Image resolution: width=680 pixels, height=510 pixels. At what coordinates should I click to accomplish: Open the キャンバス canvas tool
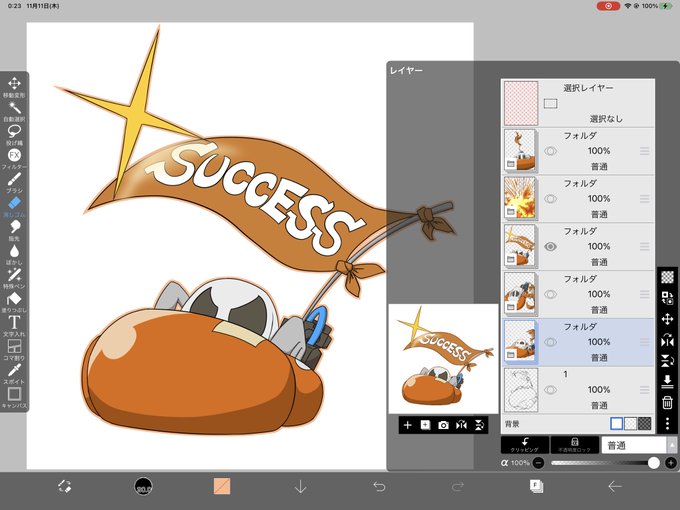tap(14, 397)
